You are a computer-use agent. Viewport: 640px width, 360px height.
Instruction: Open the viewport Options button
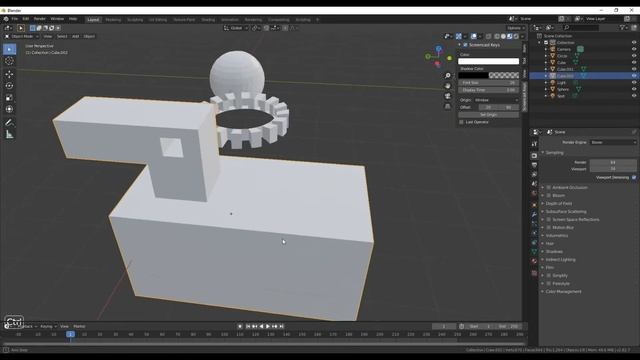[516, 28]
